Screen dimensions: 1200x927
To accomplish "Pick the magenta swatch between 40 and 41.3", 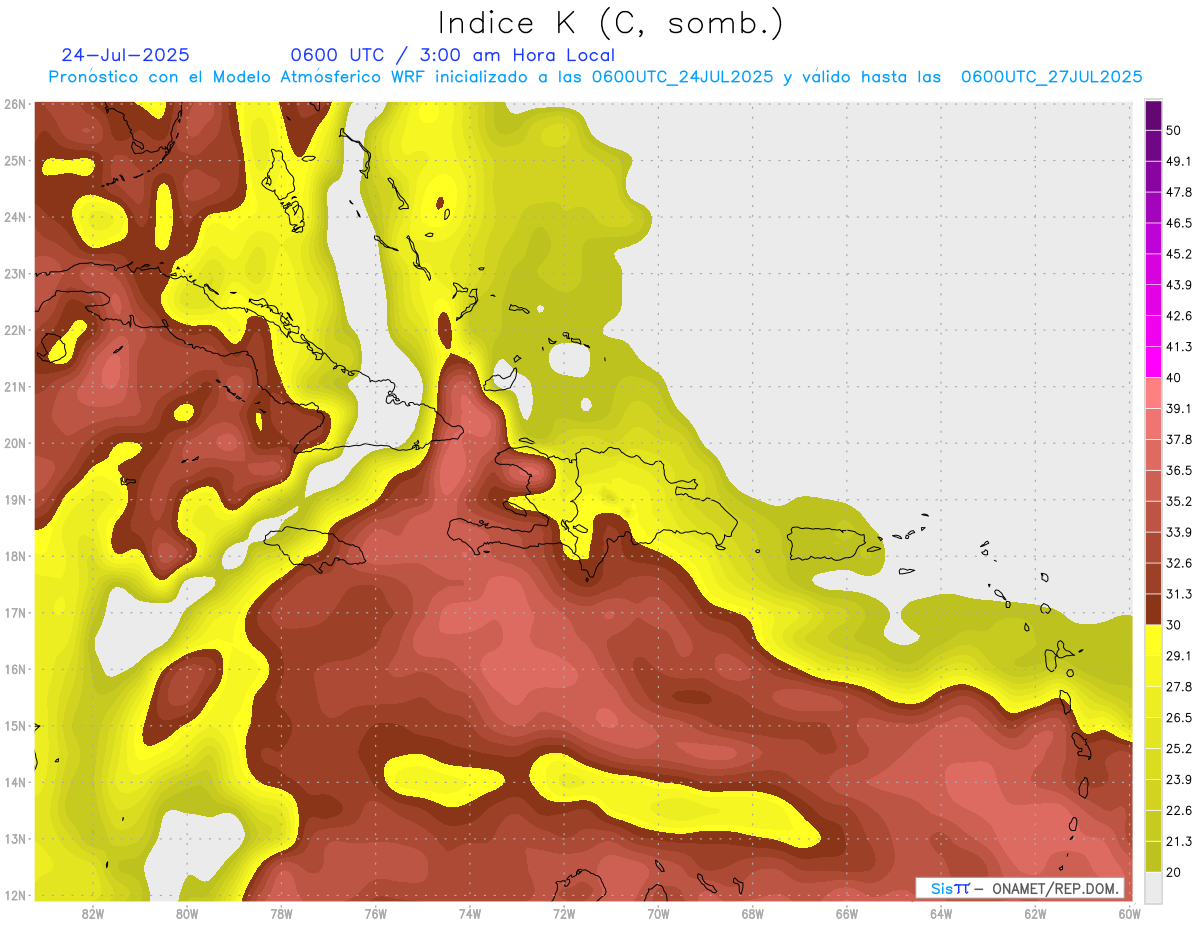I will click(x=1153, y=362).
